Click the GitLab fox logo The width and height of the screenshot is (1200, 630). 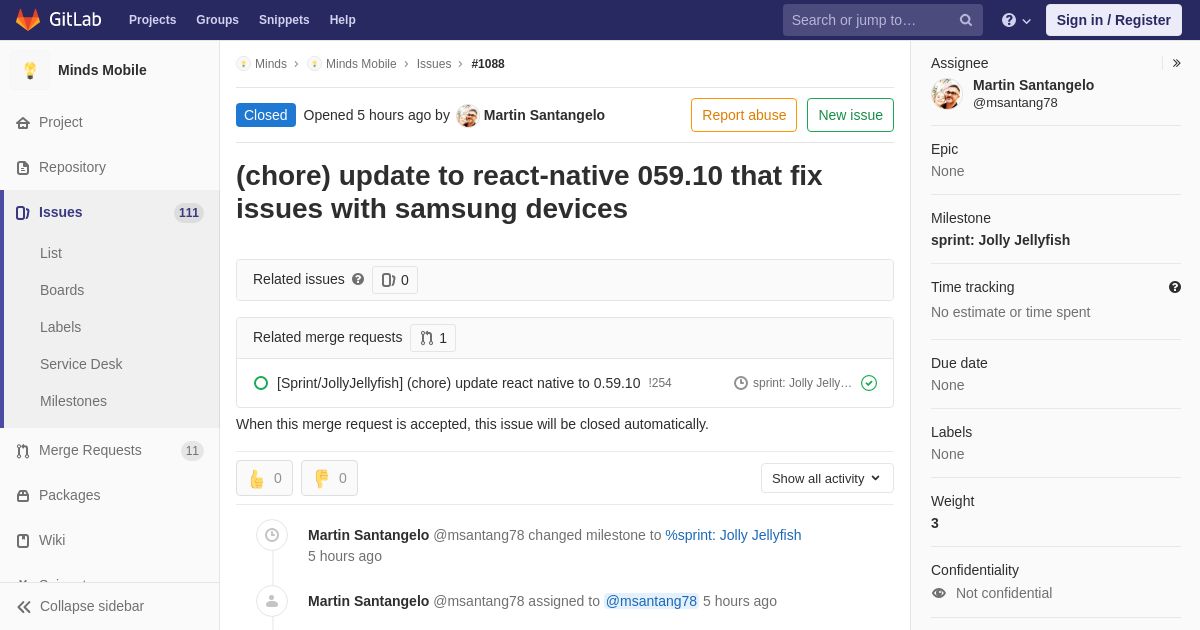[x=28, y=20]
